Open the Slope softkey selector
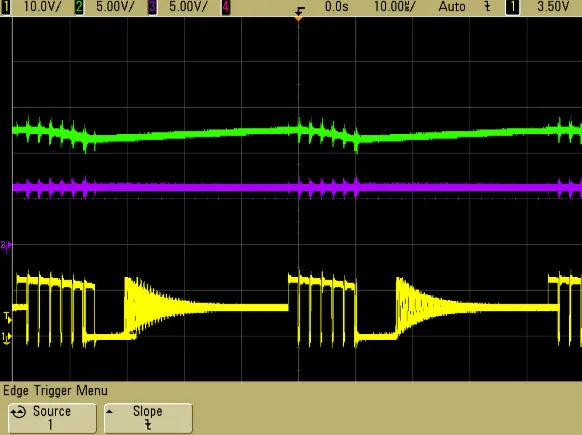Viewport: 582px width, 435px height. pyautogui.click(x=148, y=418)
